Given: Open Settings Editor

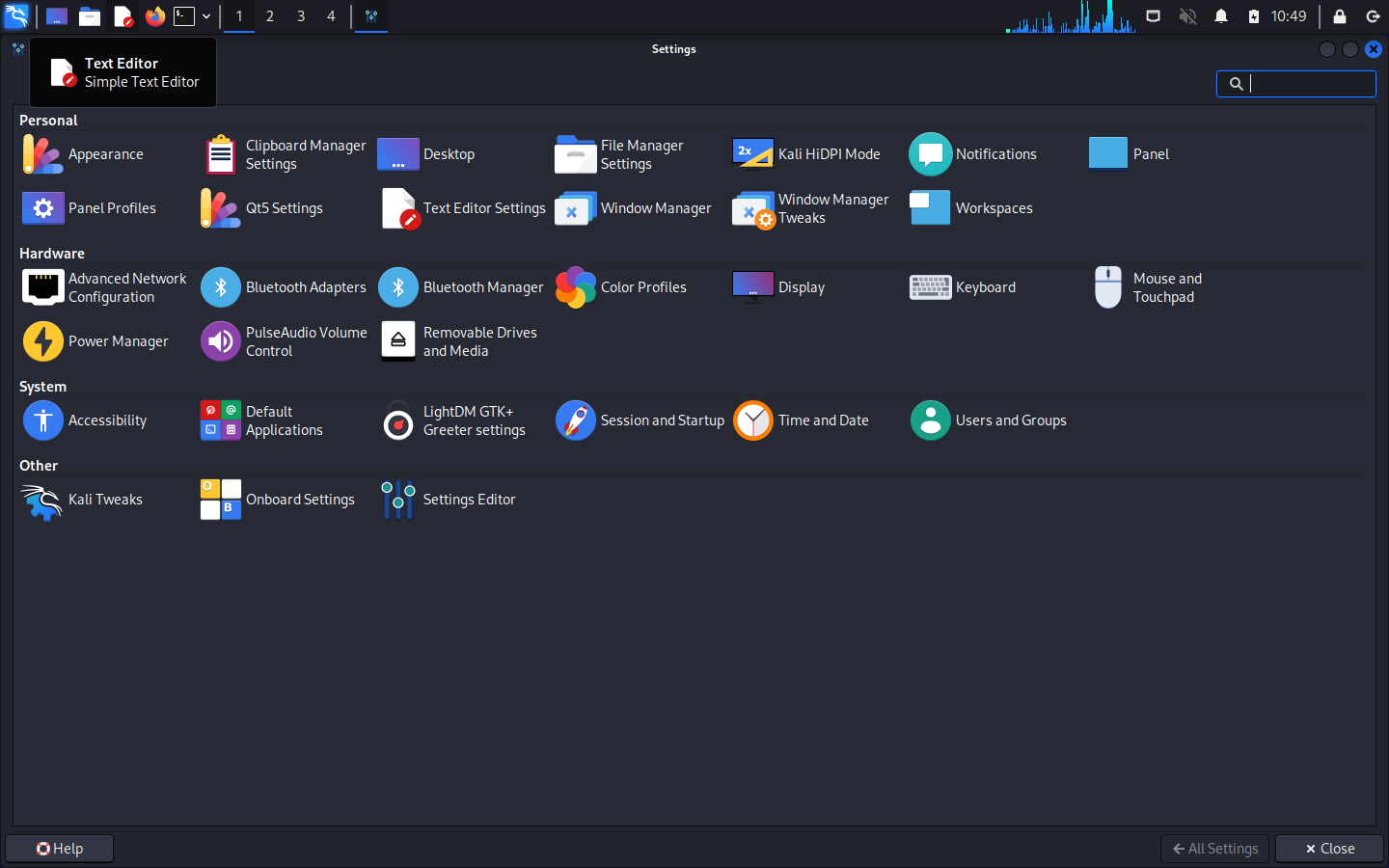Looking at the screenshot, I should click(447, 500).
